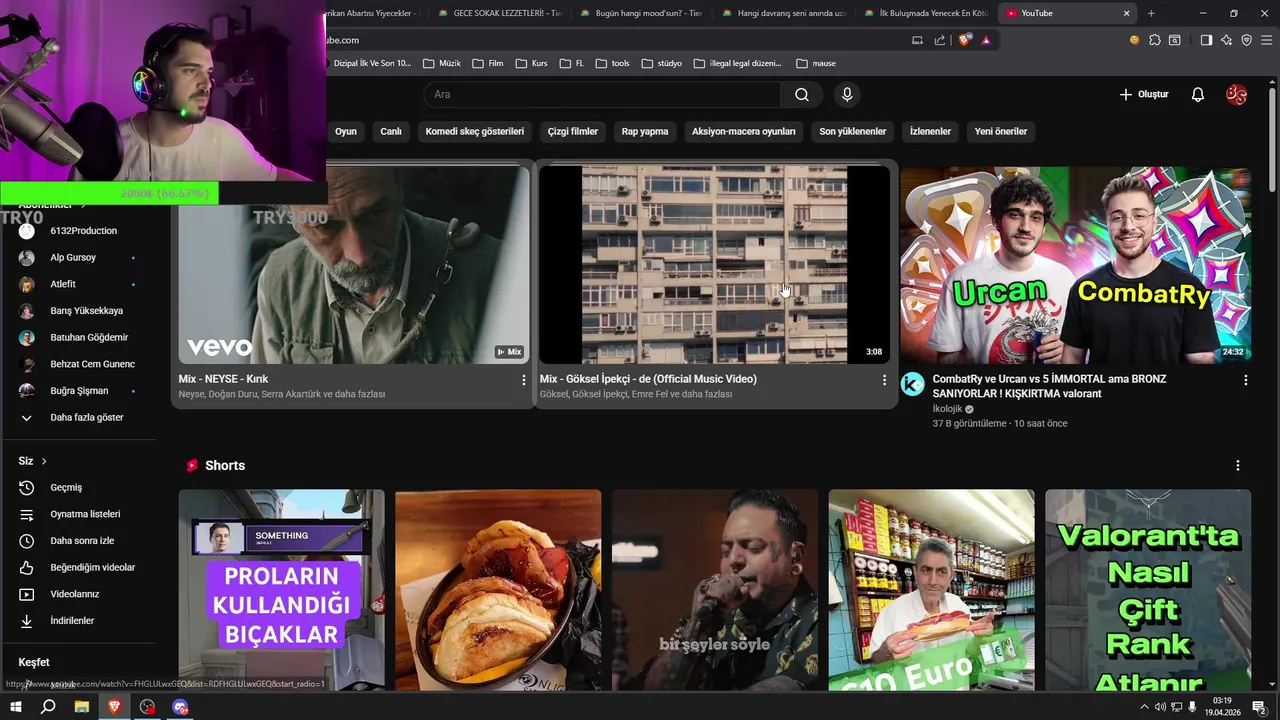Select the Canlı filter chip

391,131
